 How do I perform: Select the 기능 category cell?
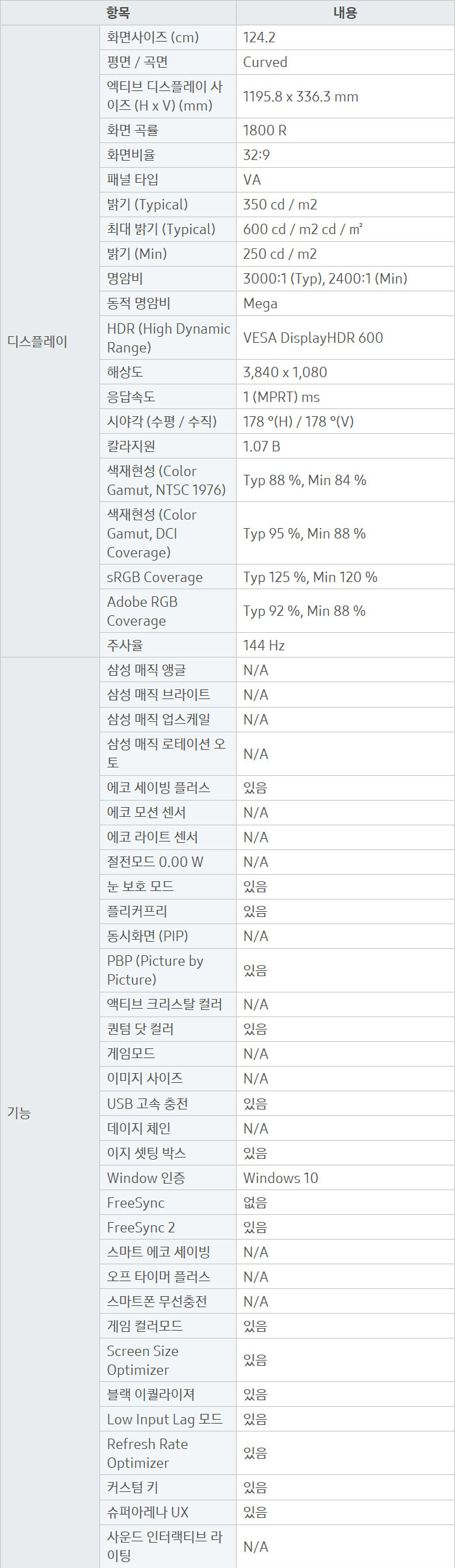pos(19,1113)
